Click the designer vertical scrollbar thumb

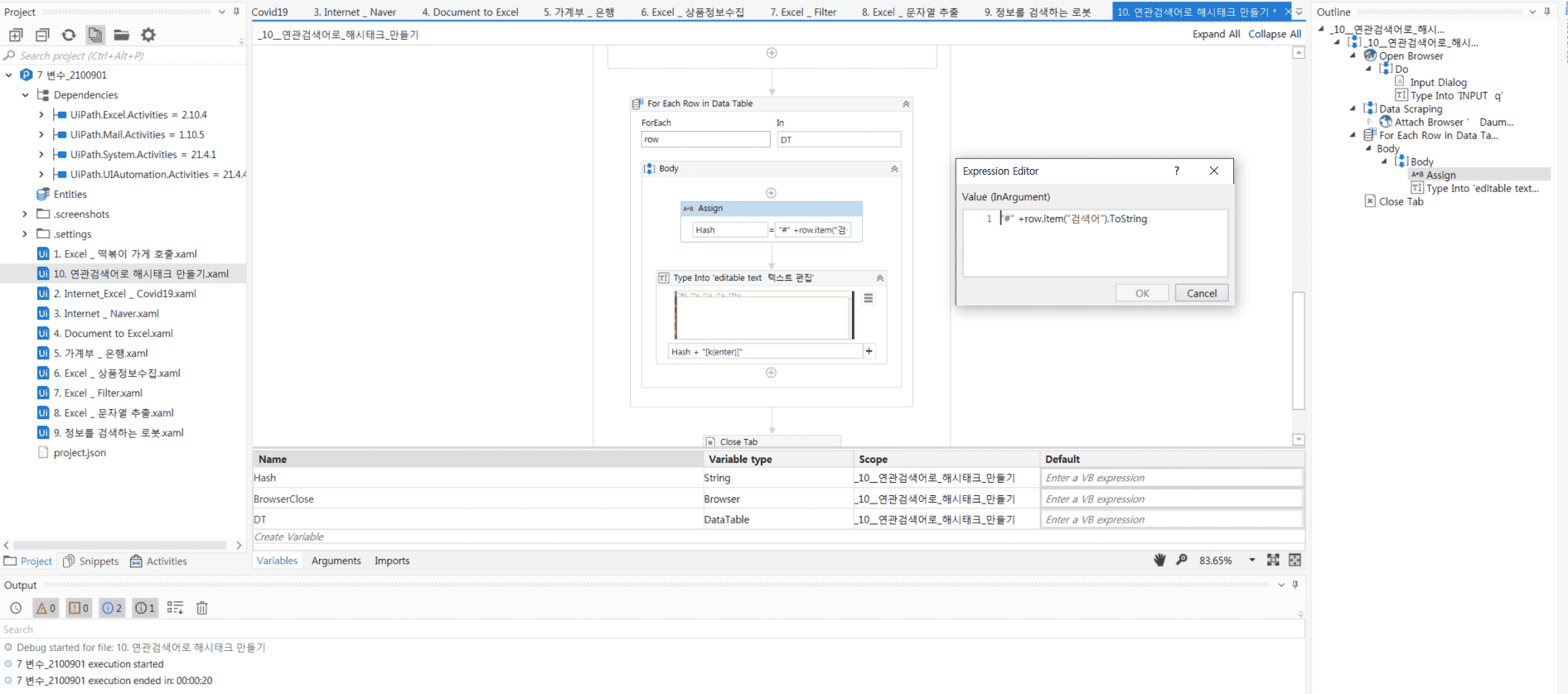(x=1298, y=349)
